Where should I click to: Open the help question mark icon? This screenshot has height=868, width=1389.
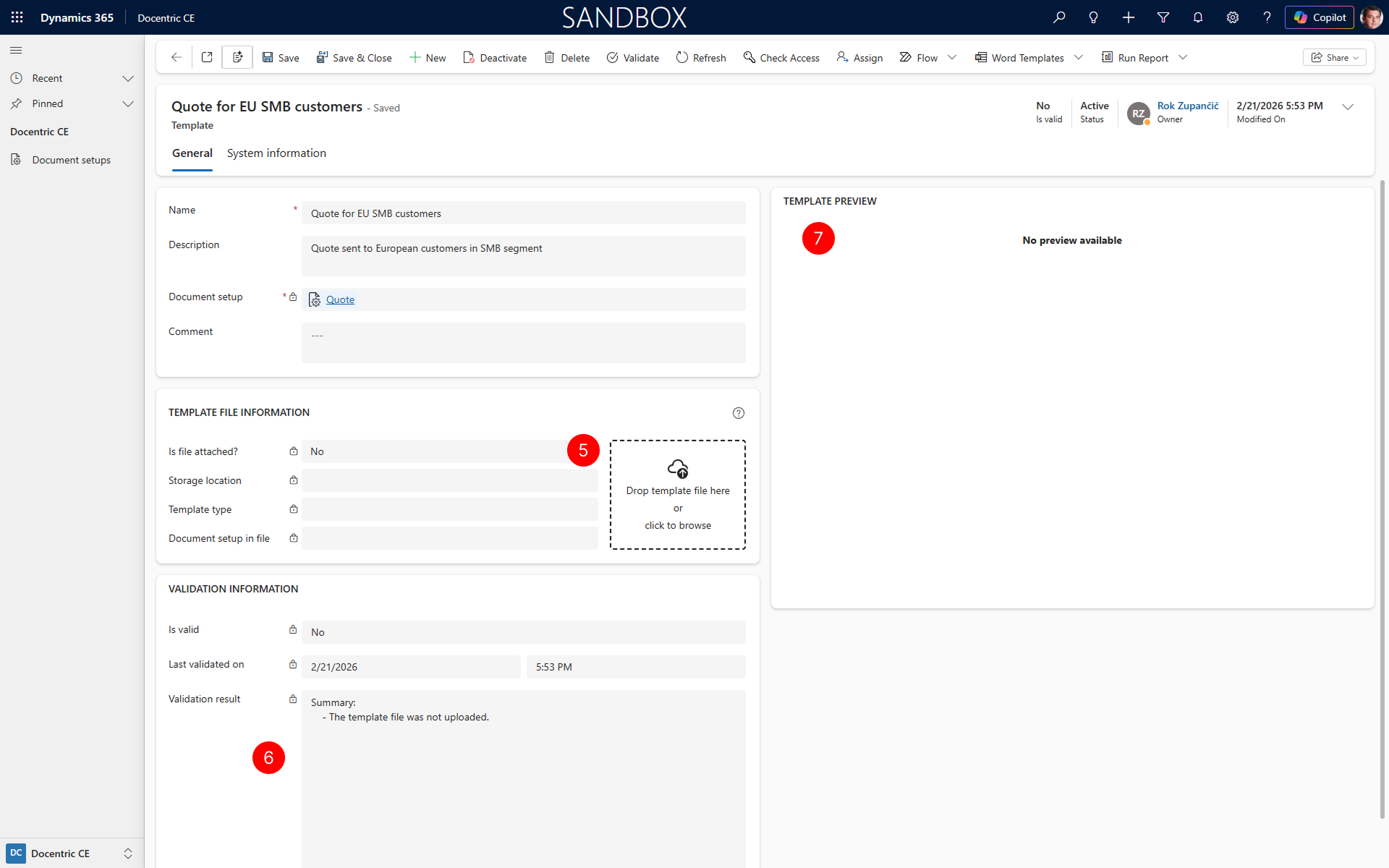point(1267,17)
